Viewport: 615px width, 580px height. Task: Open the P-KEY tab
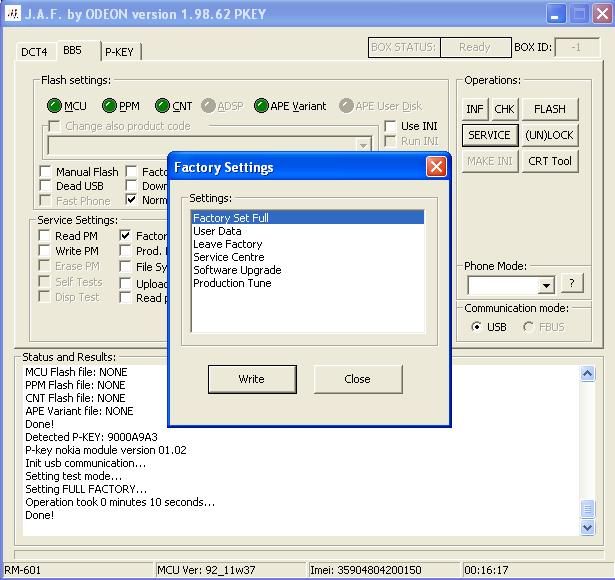[119, 52]
